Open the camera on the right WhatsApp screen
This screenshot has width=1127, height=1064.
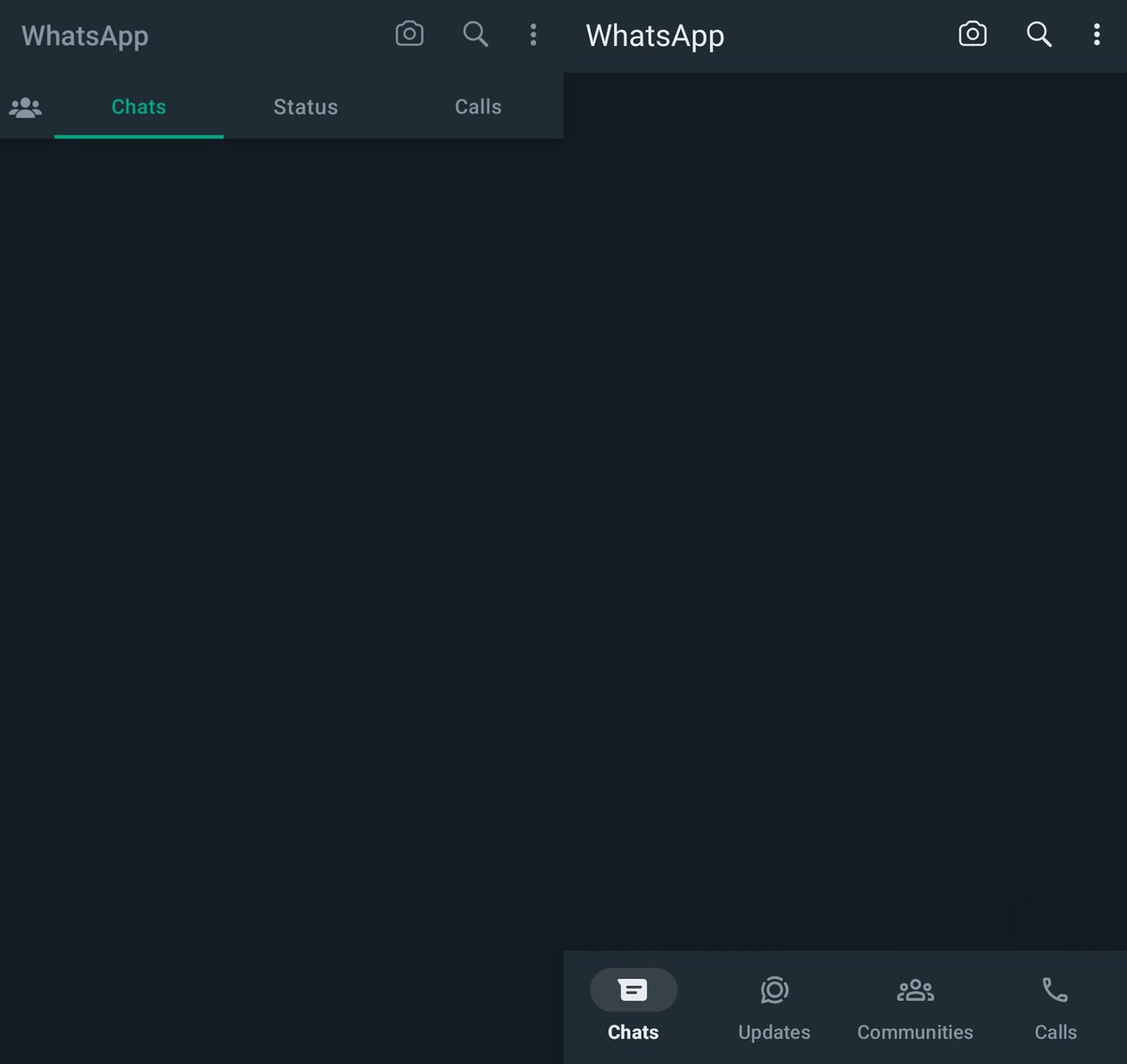pos(972,34)
